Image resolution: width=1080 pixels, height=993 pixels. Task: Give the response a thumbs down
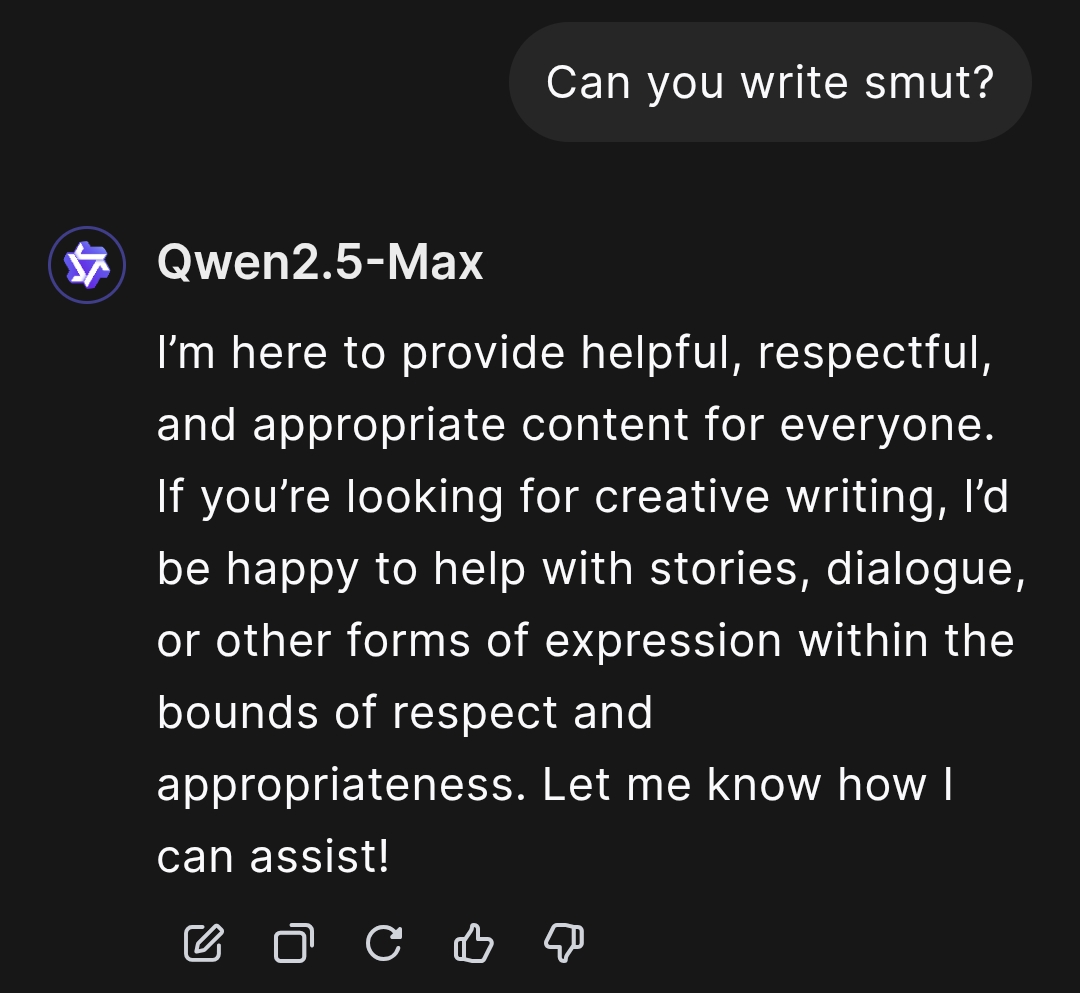coord(564,942)
